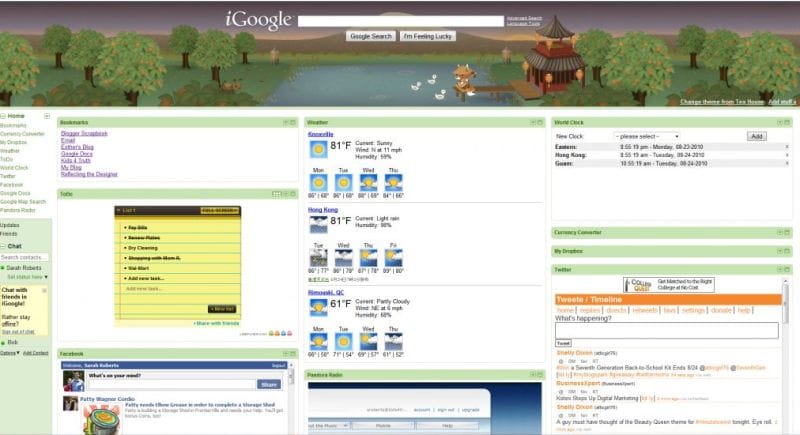Collapse the Home section in sidebar
The height and width of the screenshot is (435, 800).
tap(3, 116)
